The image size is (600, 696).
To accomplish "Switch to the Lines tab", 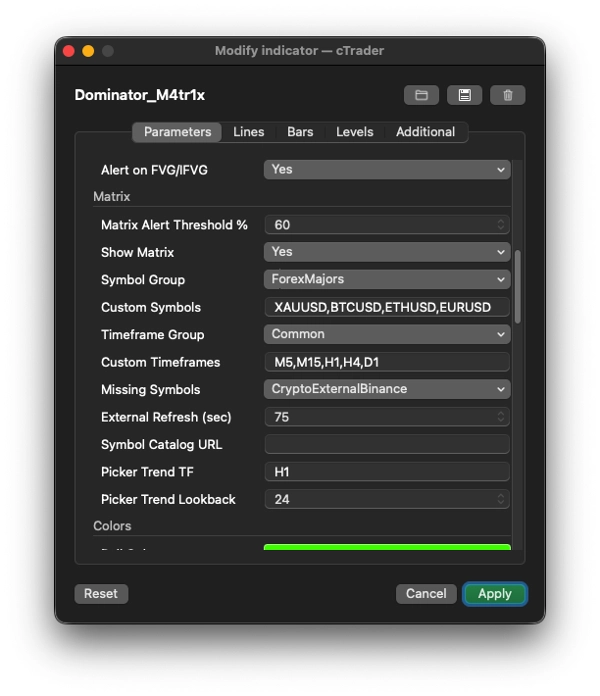I will (249, 132).
